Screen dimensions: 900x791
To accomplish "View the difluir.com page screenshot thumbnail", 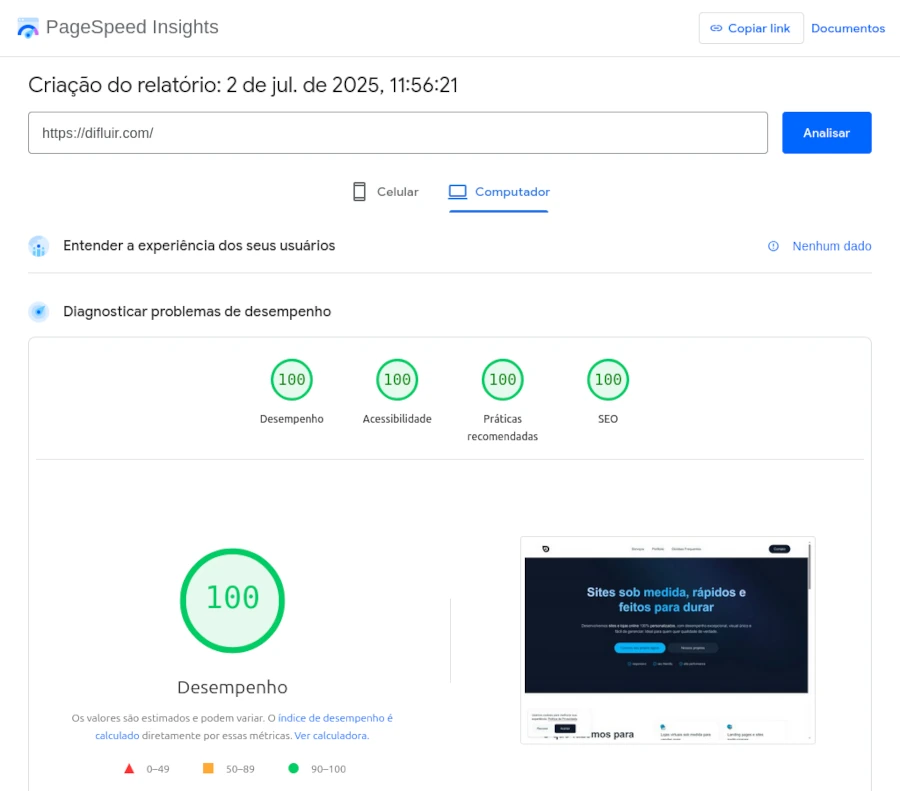I will click(x=668, y=640).
